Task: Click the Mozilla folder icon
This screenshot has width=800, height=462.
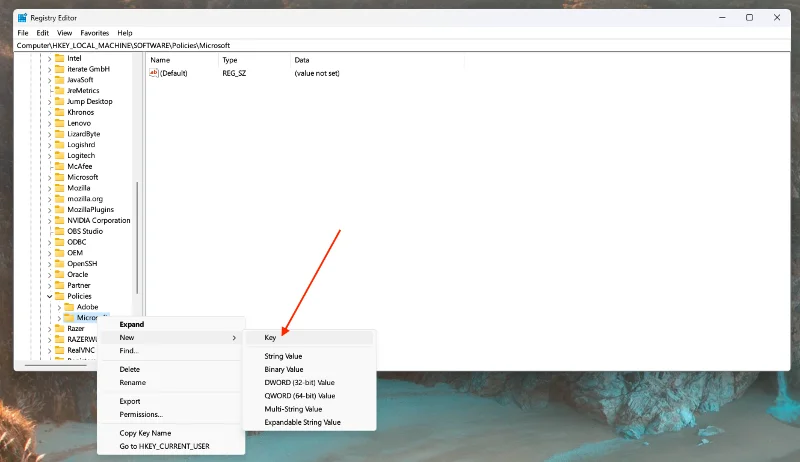Action: tap(60, 188)
